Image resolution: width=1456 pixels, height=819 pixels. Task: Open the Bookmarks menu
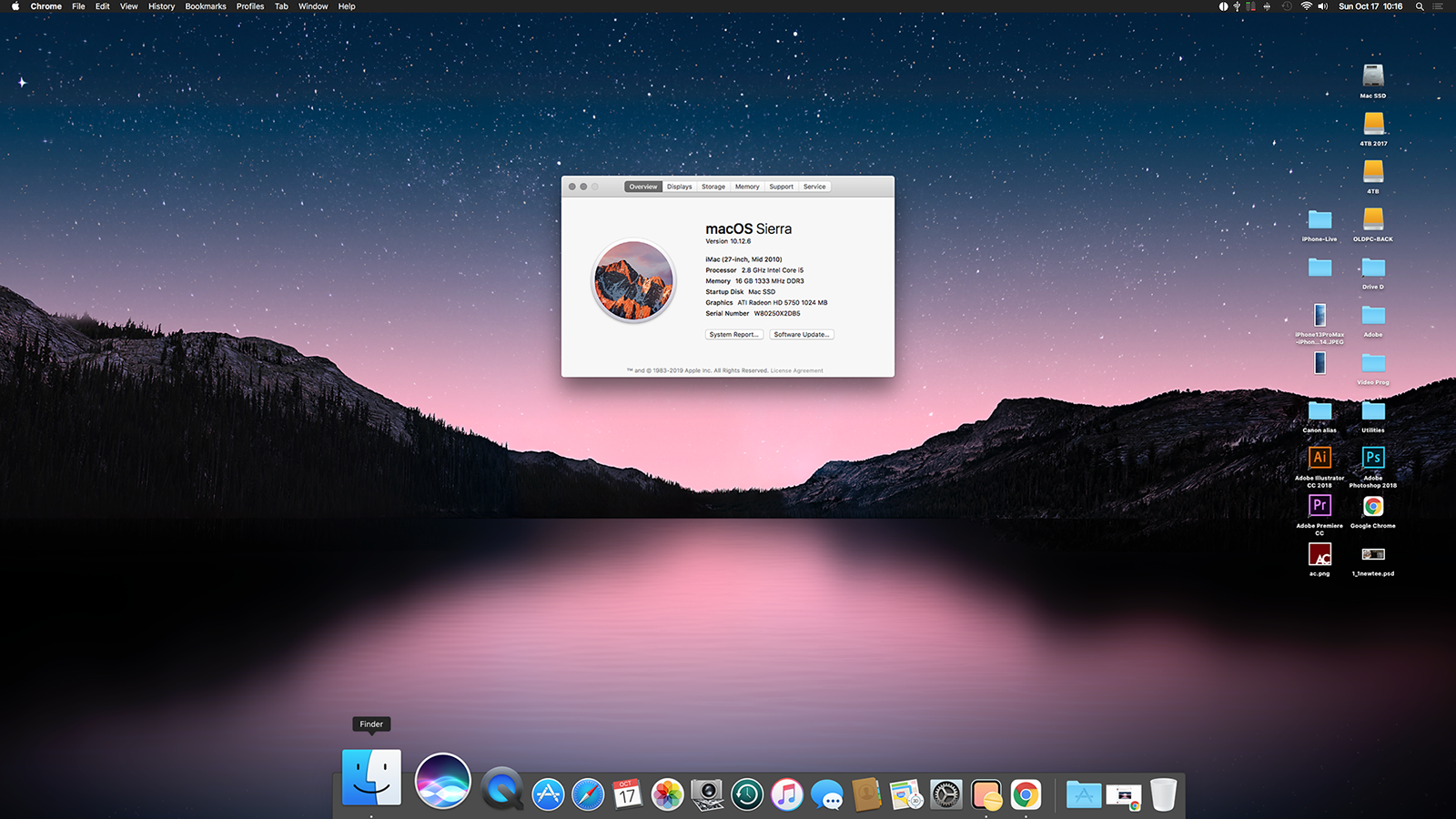point(206,6)
